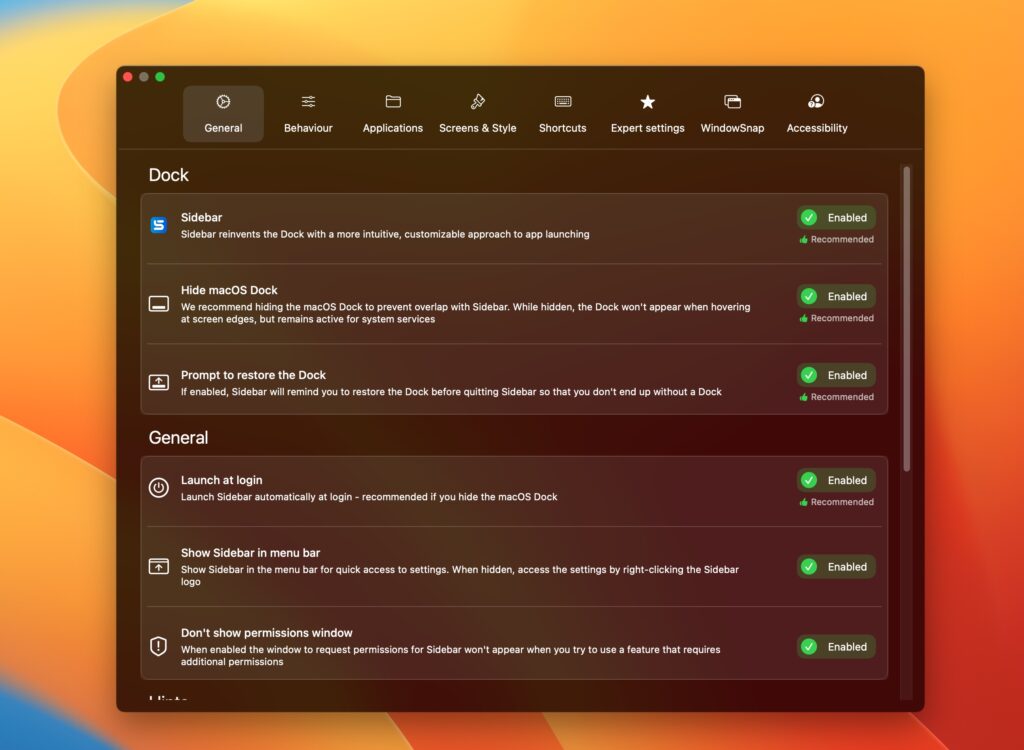Screen dimensions: 1024x750
Task: Click the permissions window warning icon
Action: pos(158,645)
